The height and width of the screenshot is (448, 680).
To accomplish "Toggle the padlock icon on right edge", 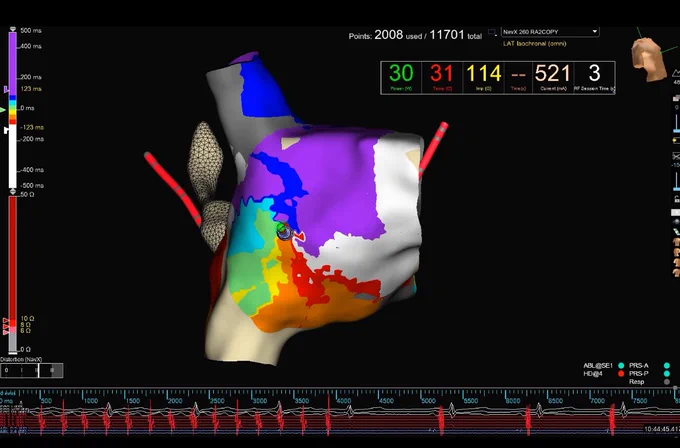I will point(677,199).
